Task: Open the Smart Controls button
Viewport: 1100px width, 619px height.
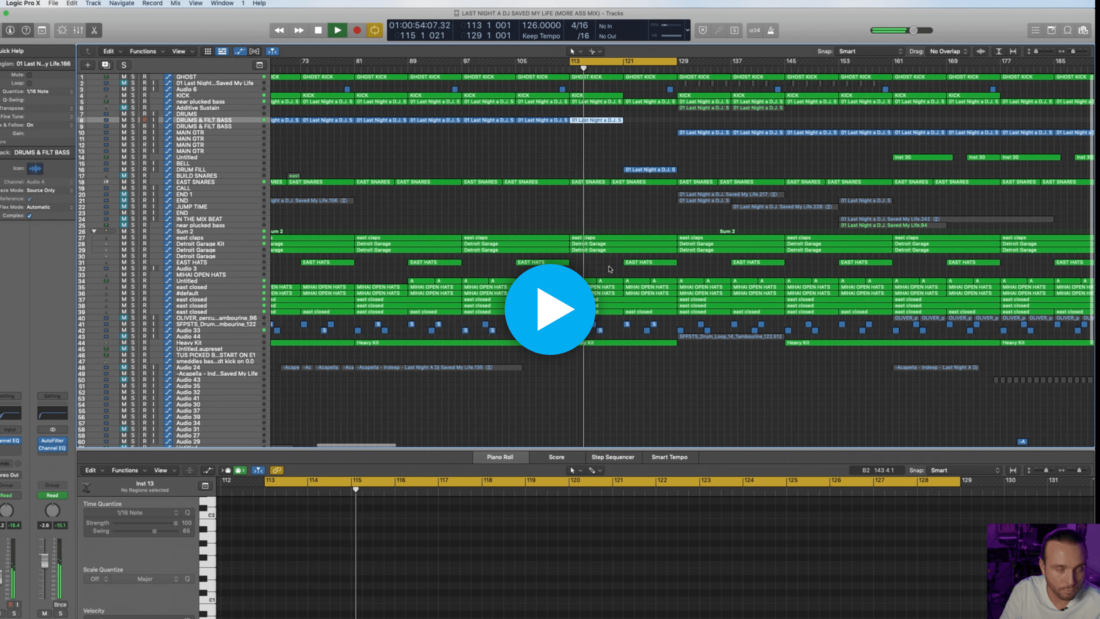Action: [62, 30]
